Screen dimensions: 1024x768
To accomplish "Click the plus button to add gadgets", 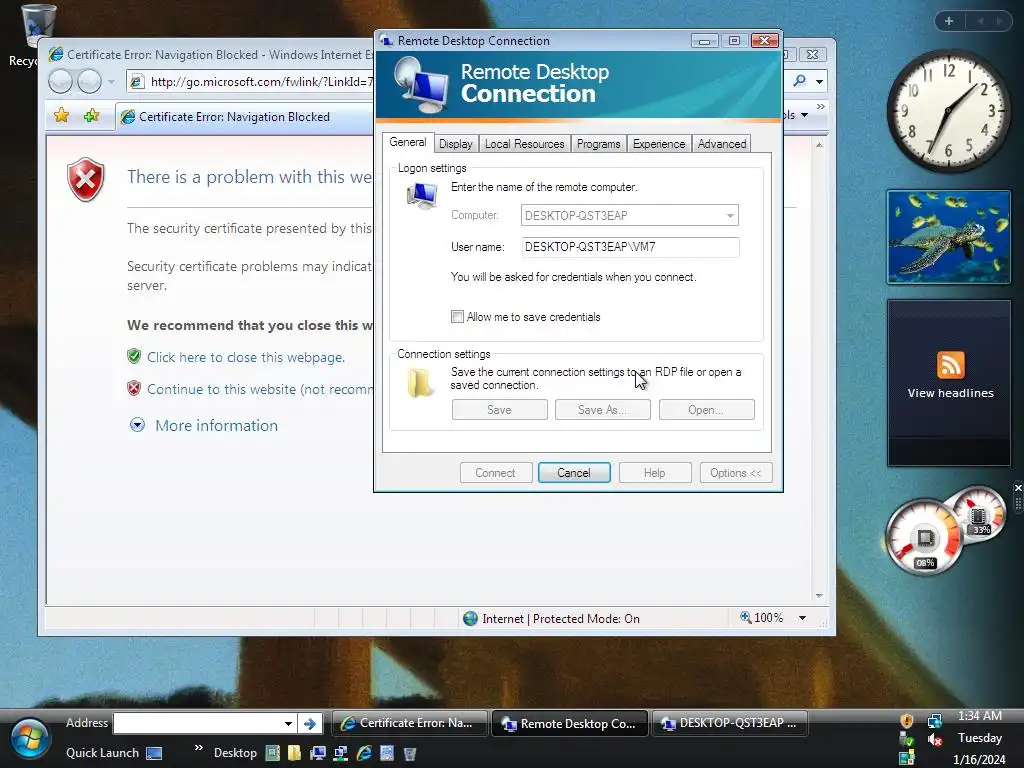I will tap(949, 22).
